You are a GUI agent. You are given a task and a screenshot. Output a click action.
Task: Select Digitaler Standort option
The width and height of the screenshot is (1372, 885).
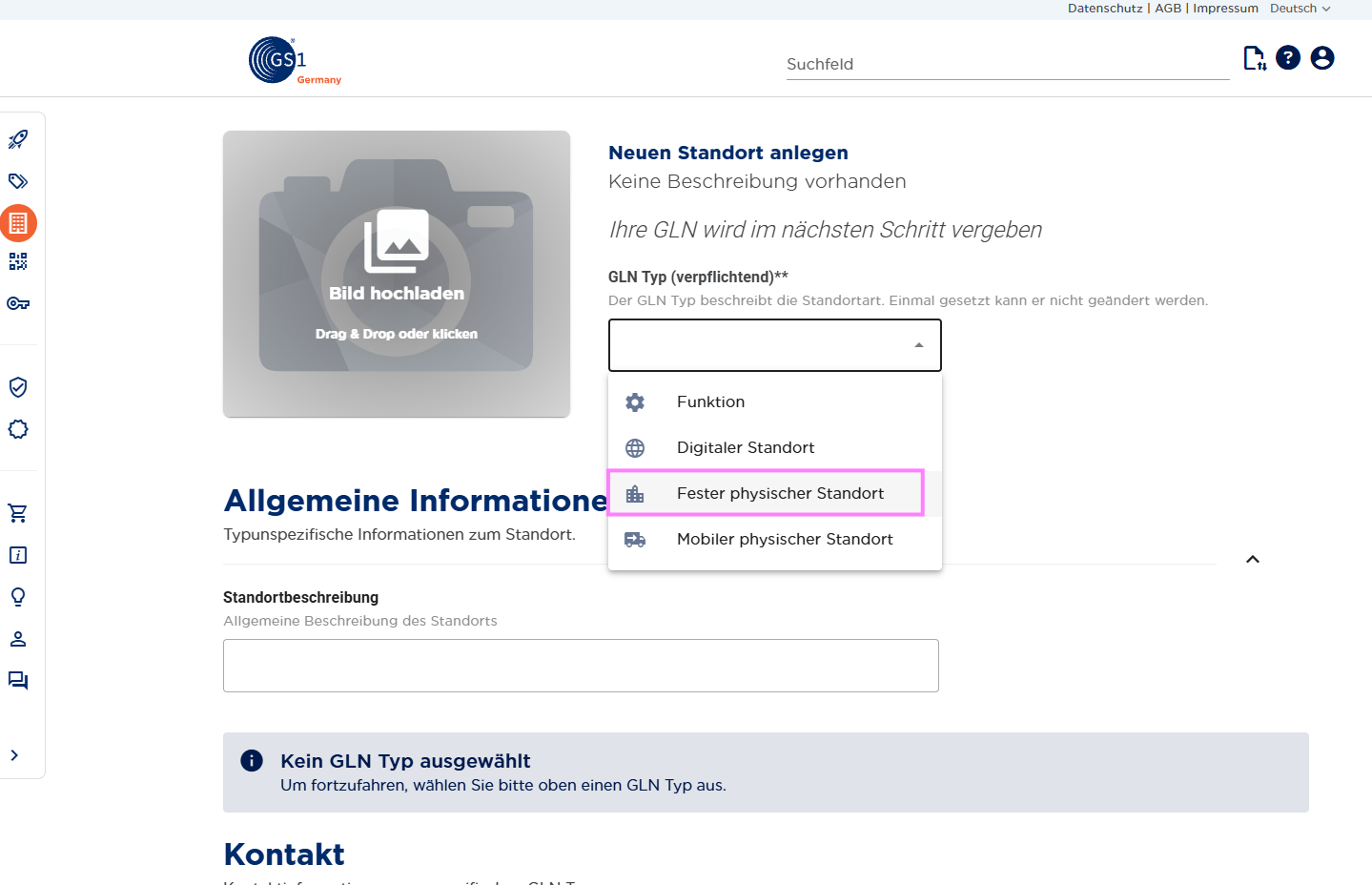coord(775,447)
